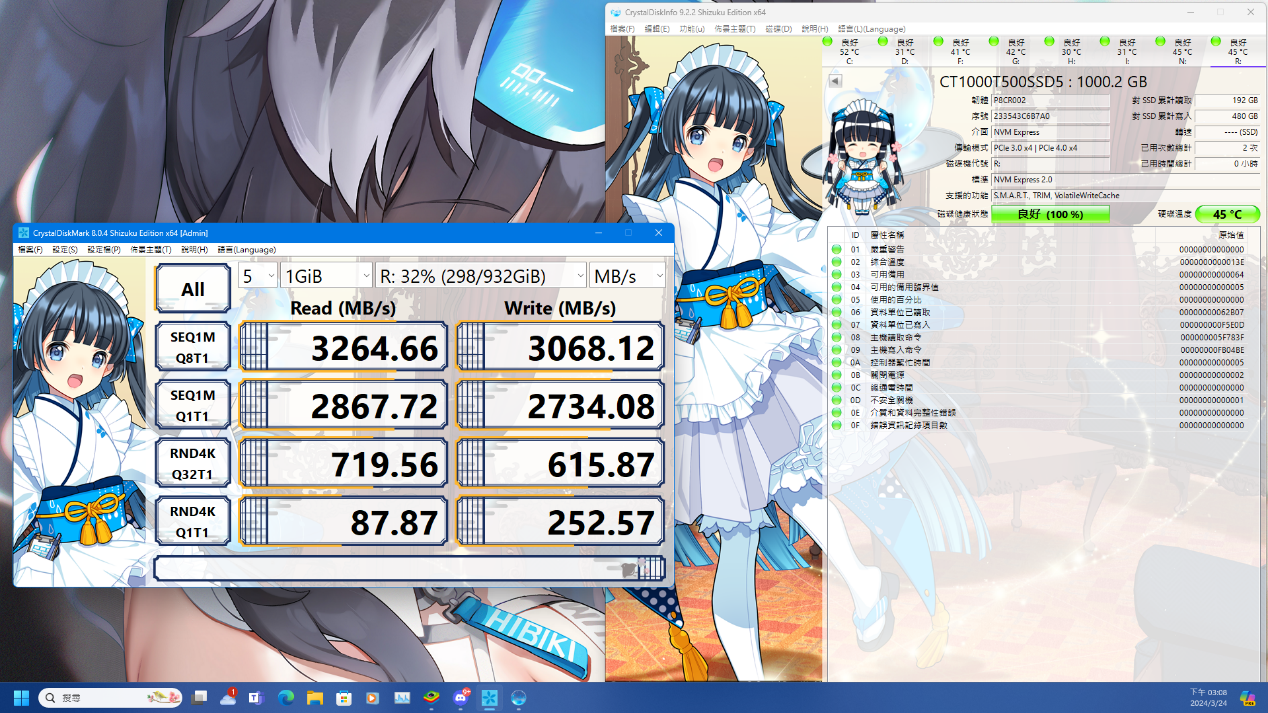Open Task View on the taskbar
The width and height of the screenshot is (1268, 713).
click(200, 697)
